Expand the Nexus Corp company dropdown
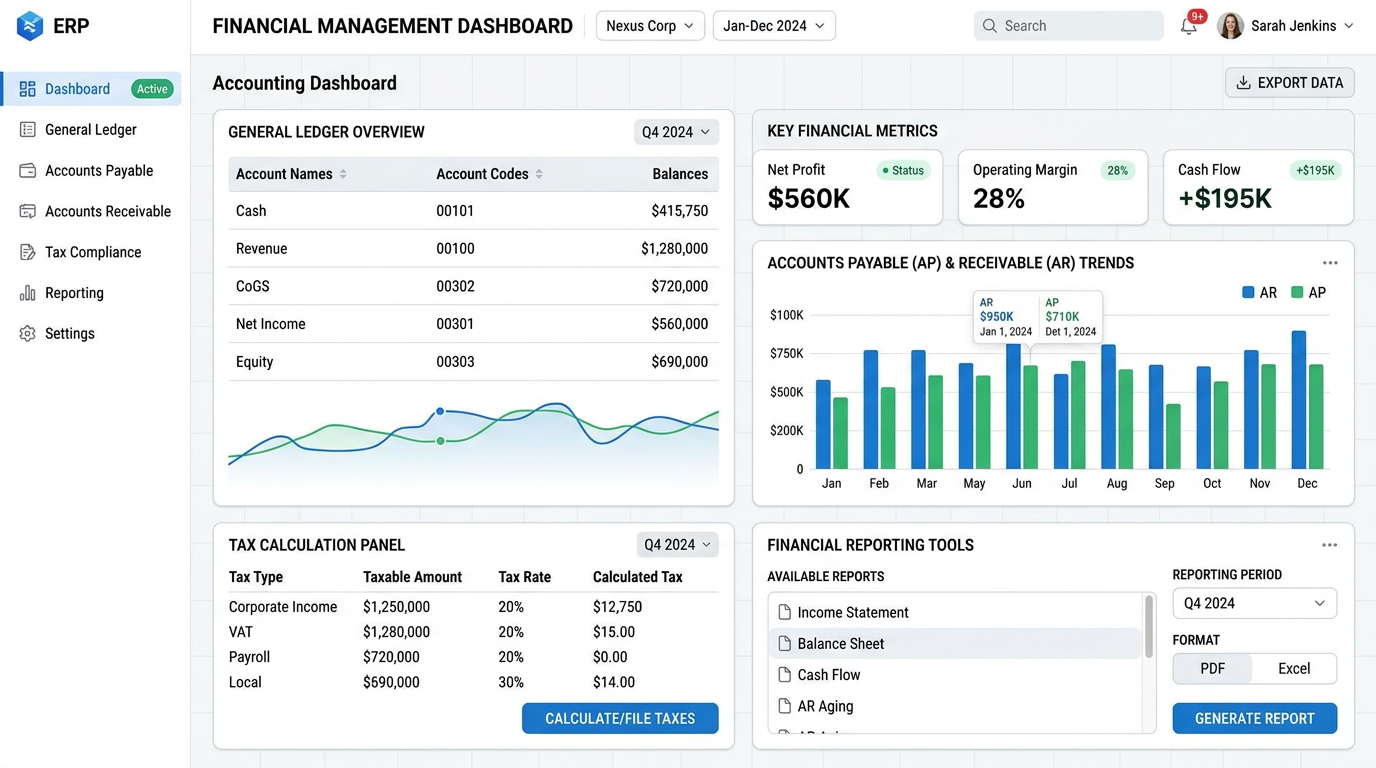The height and width of the screenshot is (768, 1376). pos(650,26)
